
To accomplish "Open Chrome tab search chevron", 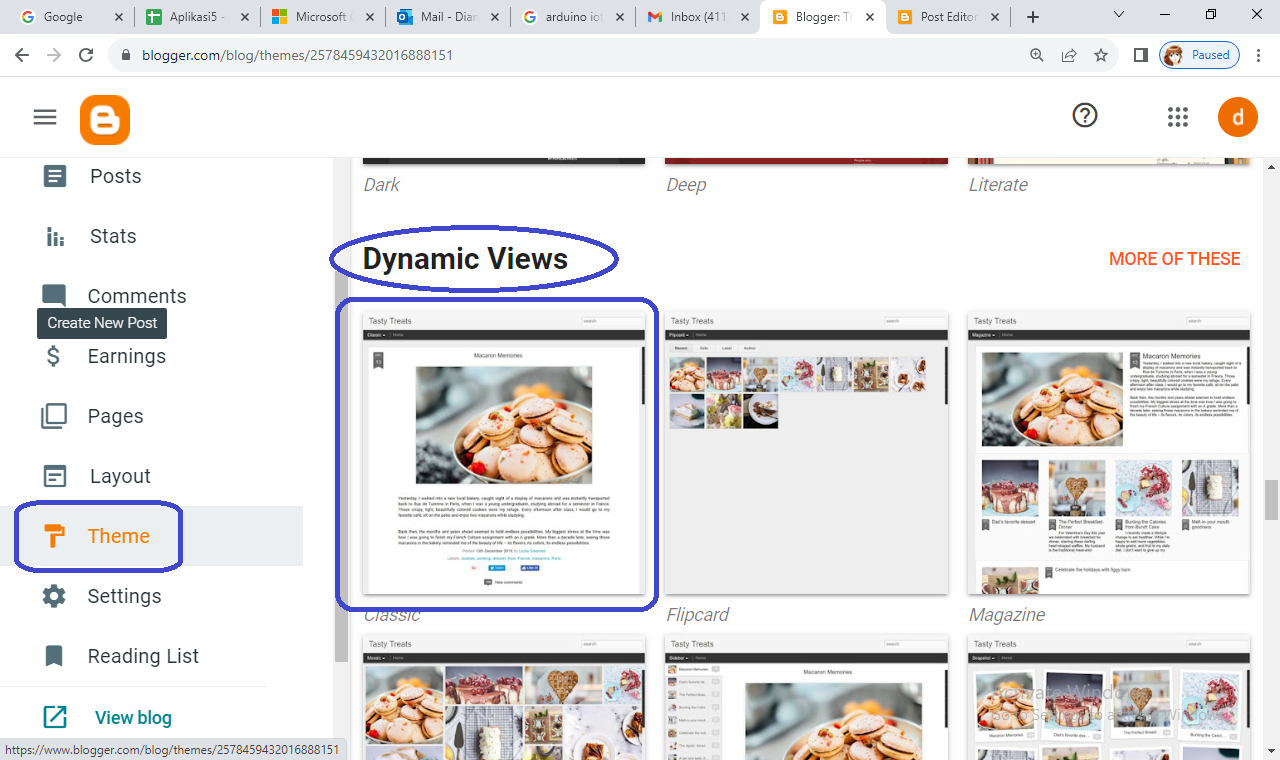I will [1121, 16].
